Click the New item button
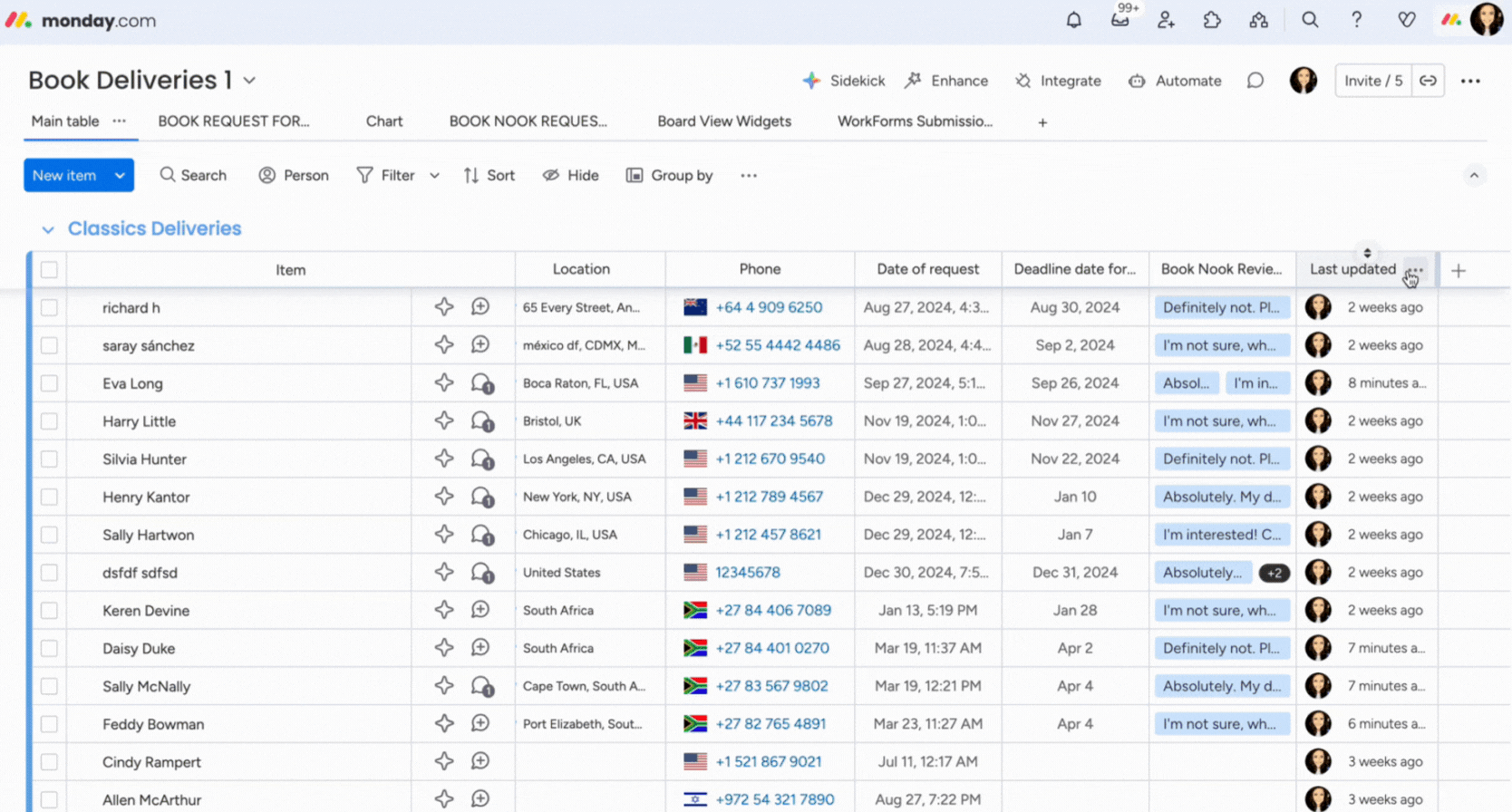This screenshot has width=1512, height=812. [64, 175]
